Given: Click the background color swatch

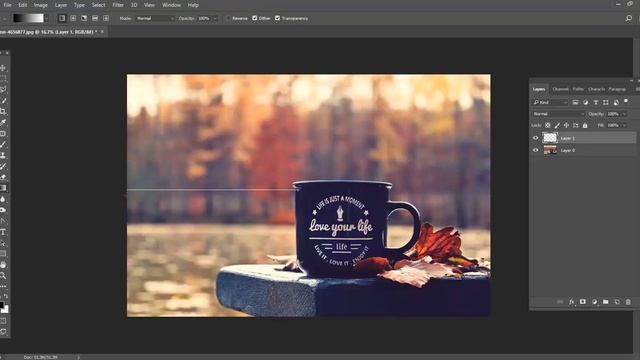Looking at the screenshot, I should 5,310.
